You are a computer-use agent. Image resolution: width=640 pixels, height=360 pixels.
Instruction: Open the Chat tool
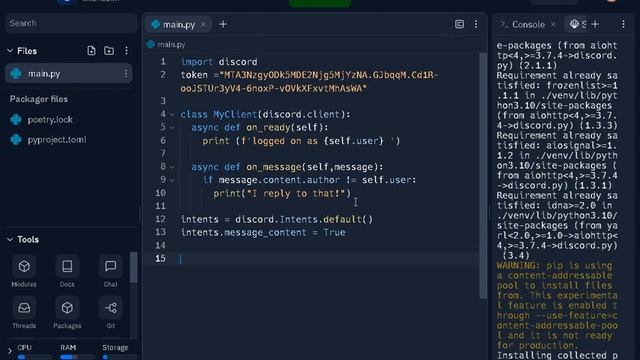(110, 271)
